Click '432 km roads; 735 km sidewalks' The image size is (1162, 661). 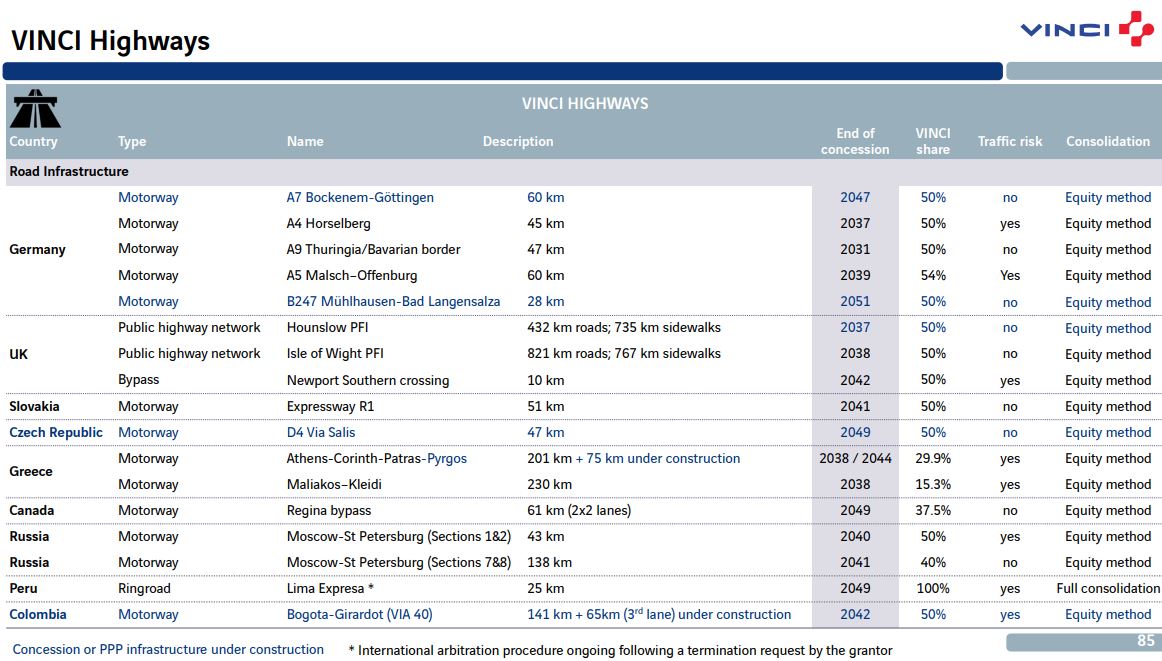coord(624,328)
